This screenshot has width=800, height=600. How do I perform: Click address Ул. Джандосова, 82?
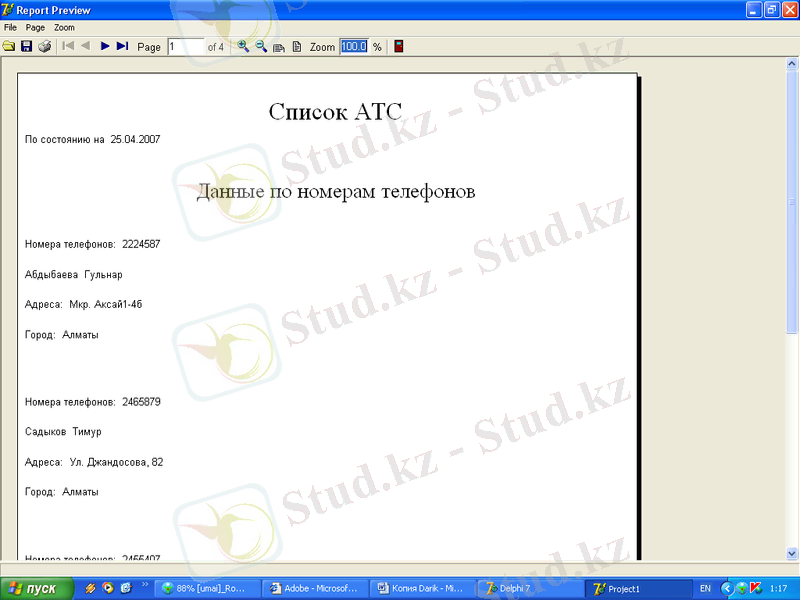point(116,462)
